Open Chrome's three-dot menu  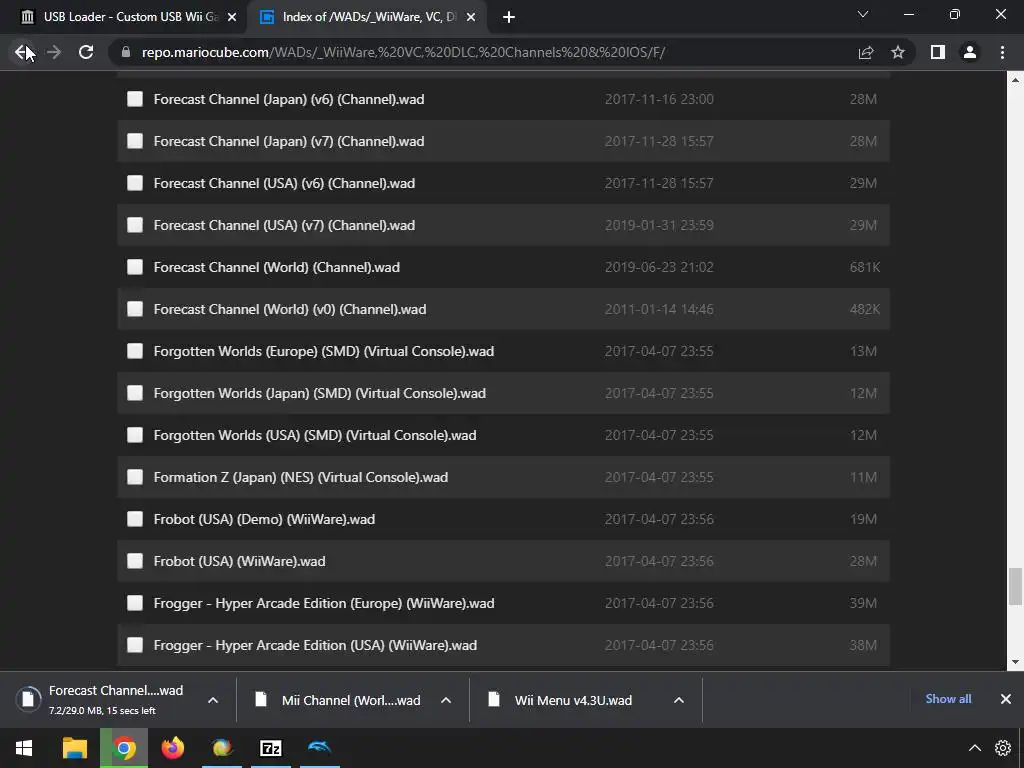1002,52
